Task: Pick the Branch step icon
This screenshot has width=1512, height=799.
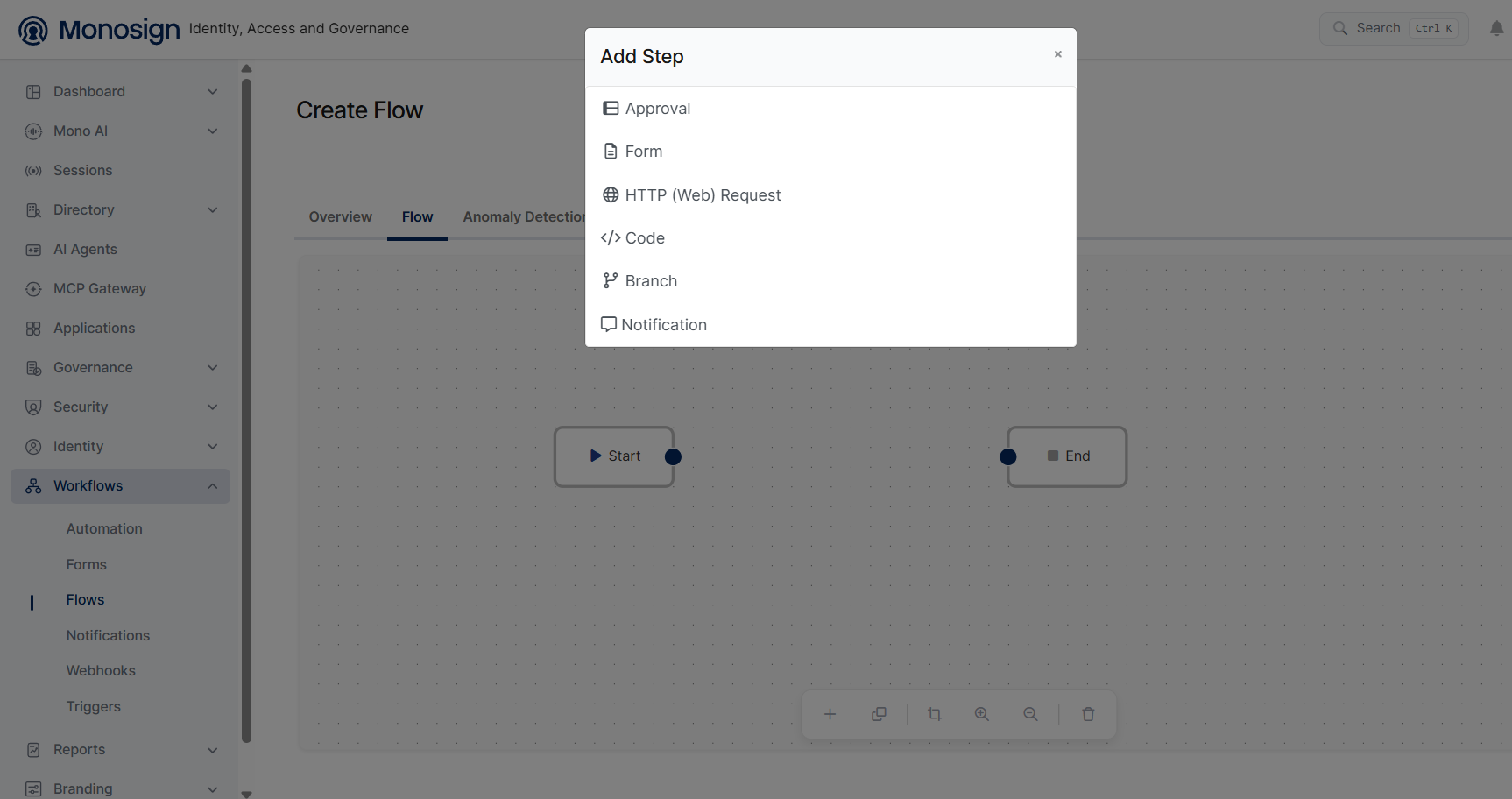Action: tap(611, 281)
